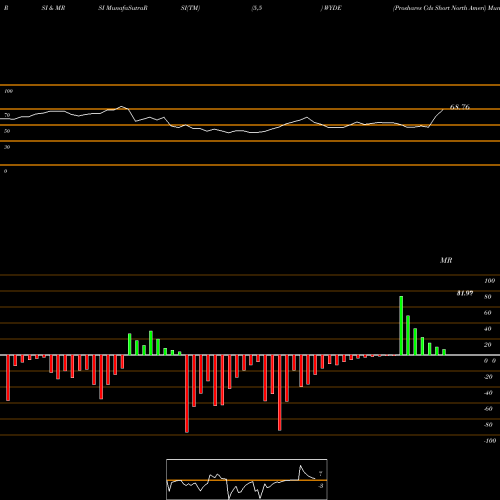Click the MR indicator label
Image resolution: width=500 pixels, height=500 pixels.
[x=446, y=260]
